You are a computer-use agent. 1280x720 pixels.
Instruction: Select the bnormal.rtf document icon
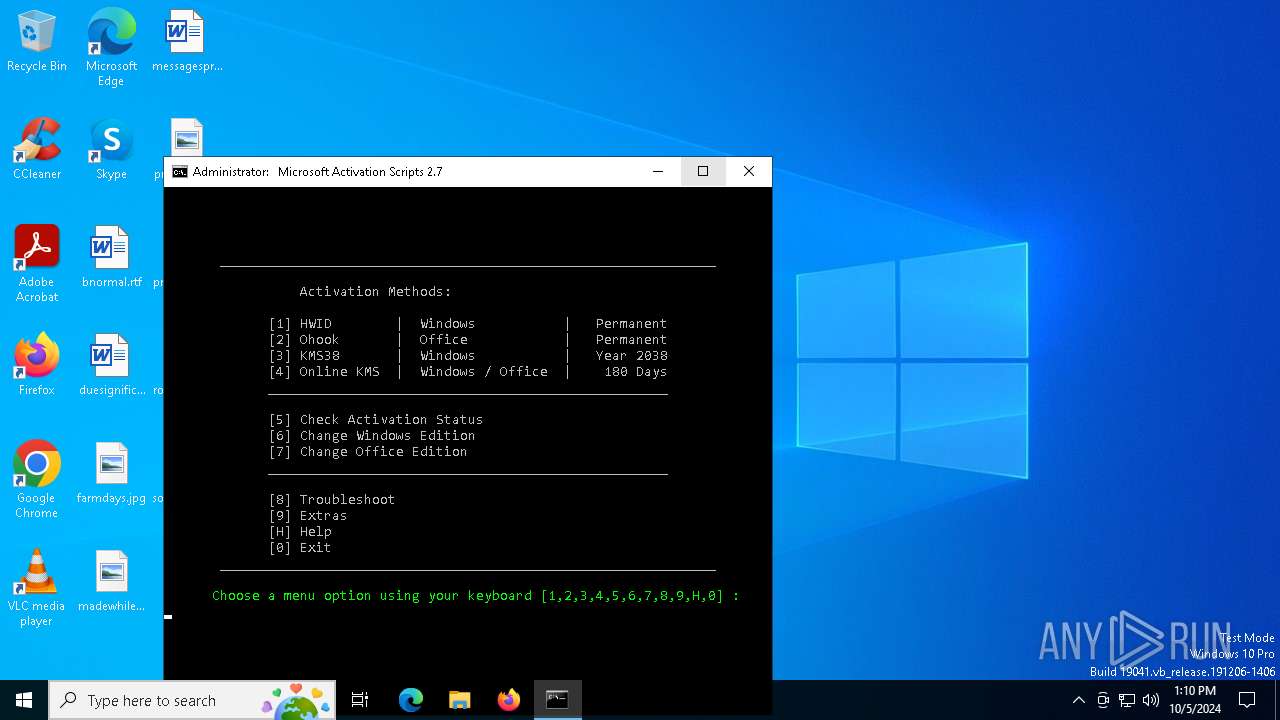pyautogui.click(x=111, y=258)
